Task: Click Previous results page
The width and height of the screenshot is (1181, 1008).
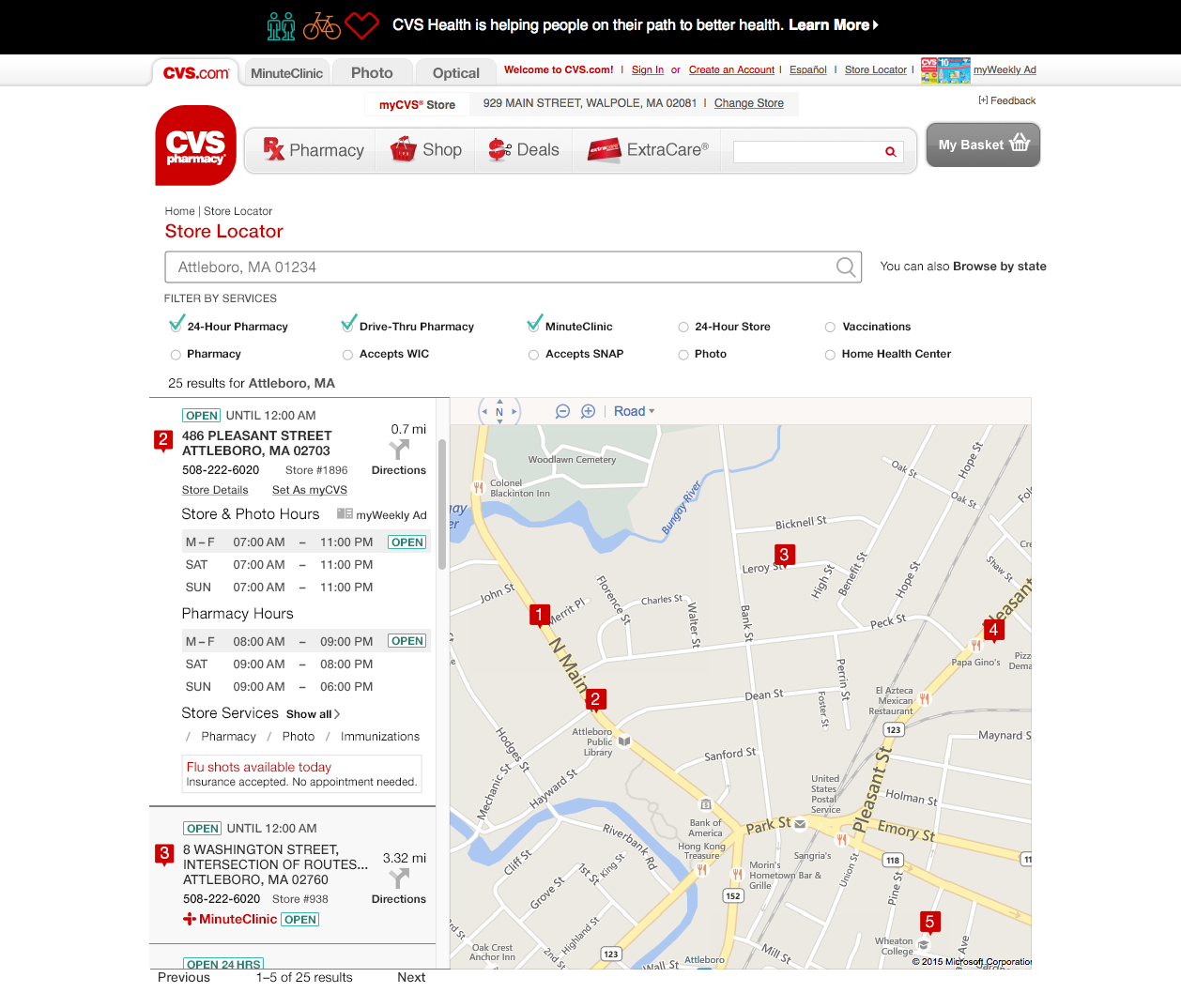Action: coord(184,977)
